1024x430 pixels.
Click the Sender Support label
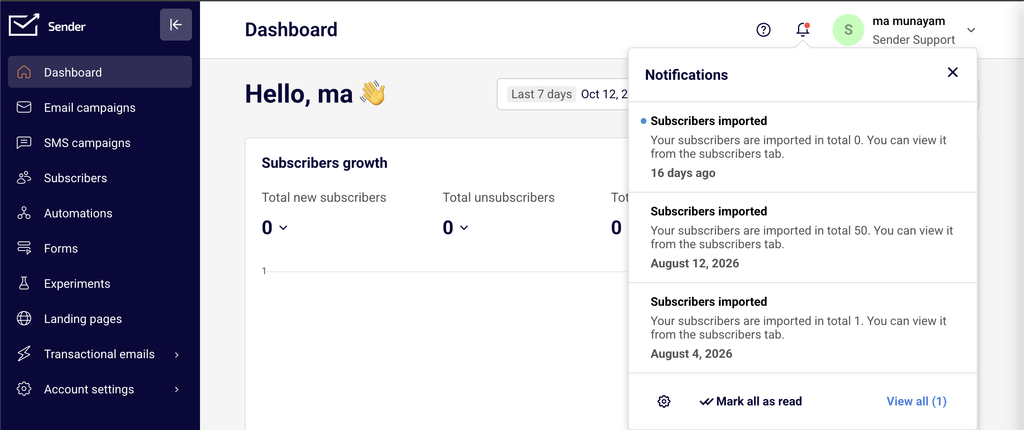(914, 40)
